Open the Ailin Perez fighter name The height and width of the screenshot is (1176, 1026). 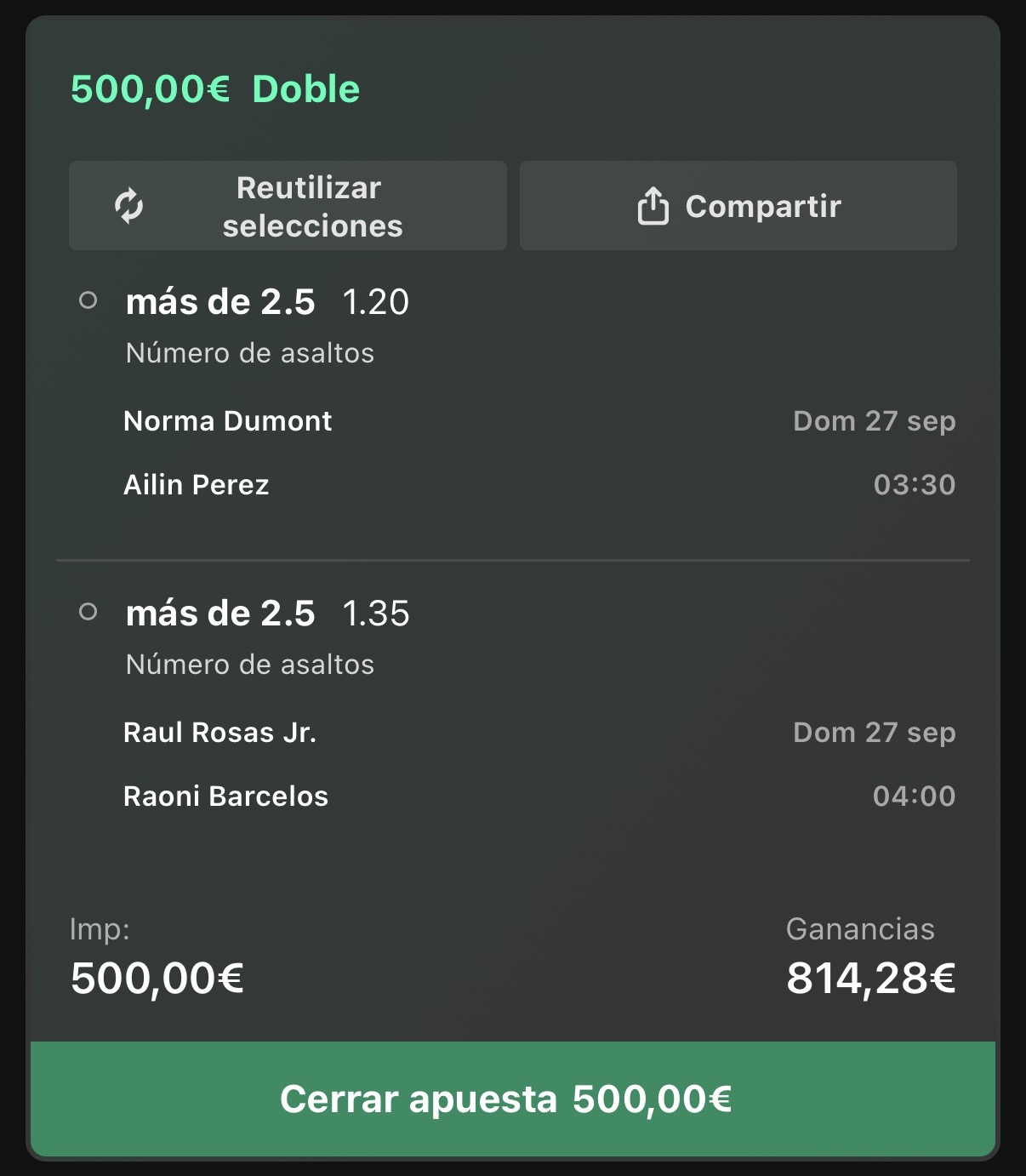click(197, 485)
